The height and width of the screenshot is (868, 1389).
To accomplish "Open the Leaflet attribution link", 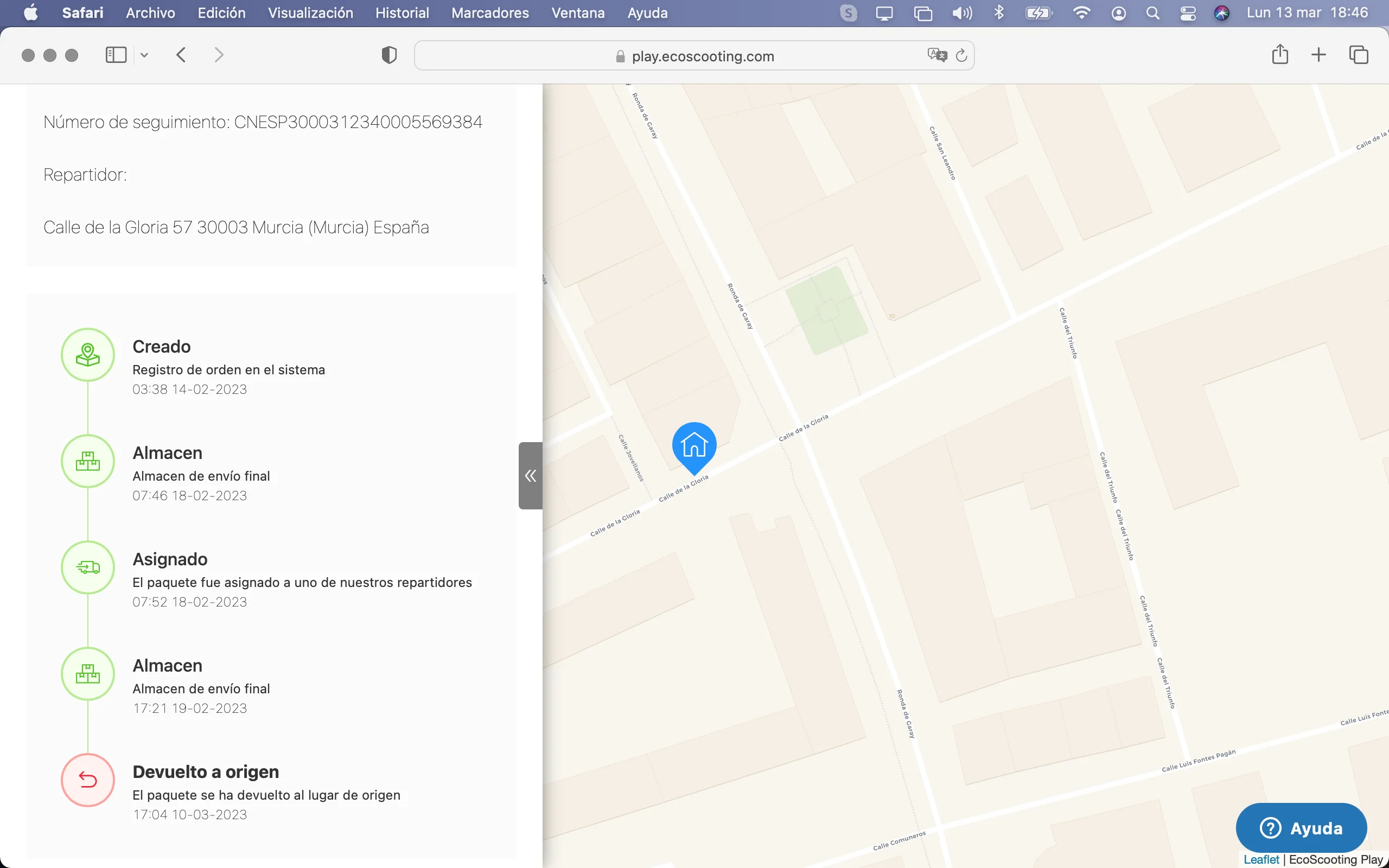I will click(1261, 859).
